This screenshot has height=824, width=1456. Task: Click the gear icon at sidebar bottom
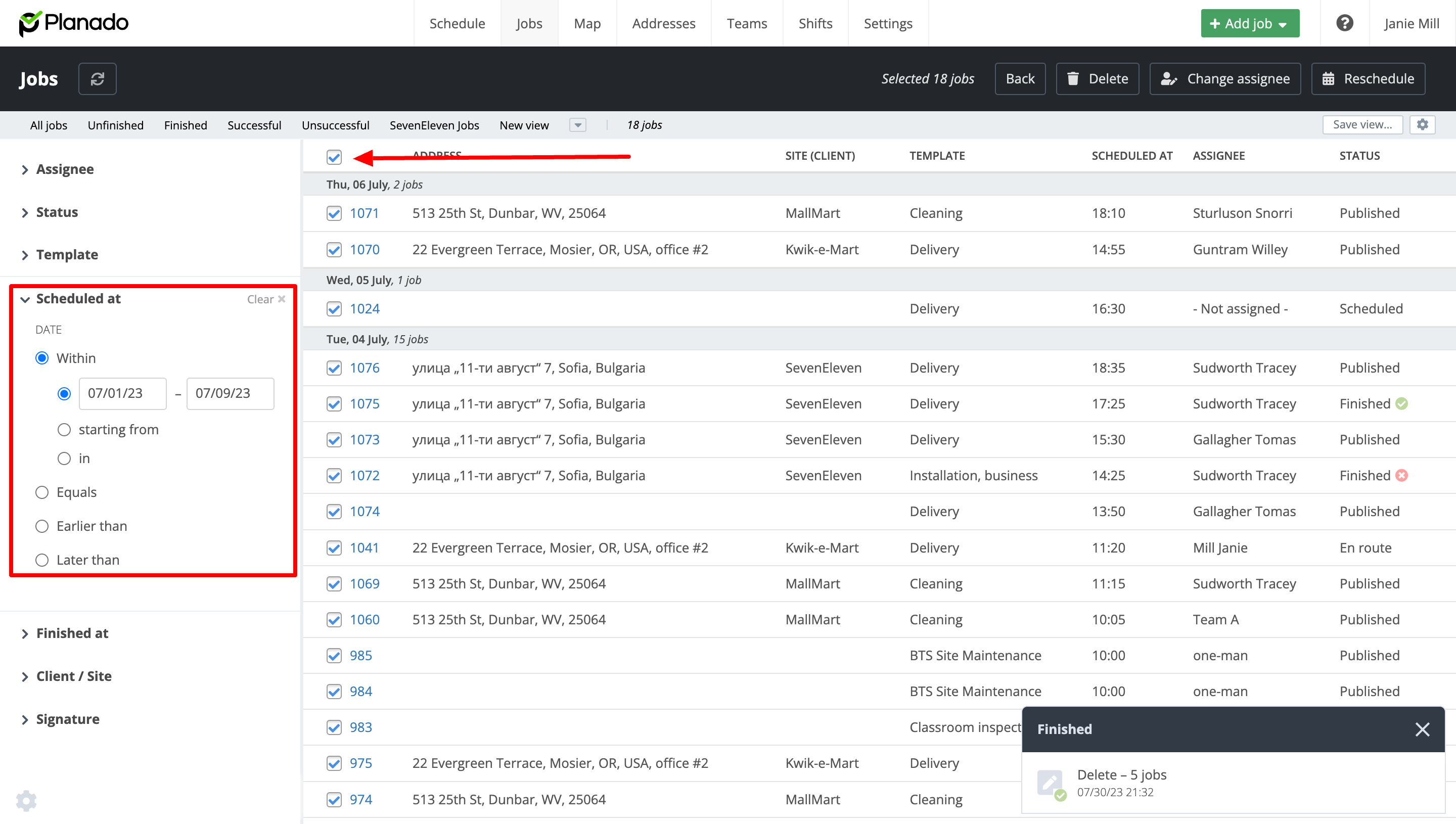26,800
